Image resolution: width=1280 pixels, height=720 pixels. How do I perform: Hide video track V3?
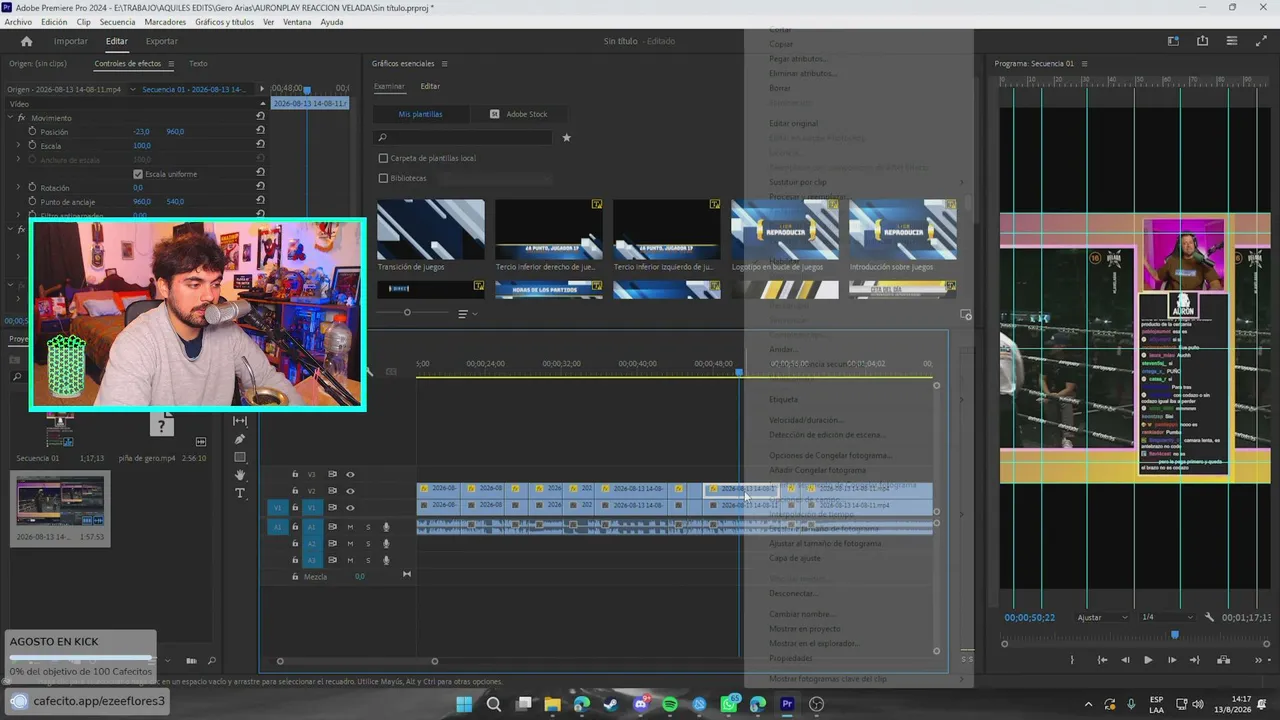click(350, 474)
